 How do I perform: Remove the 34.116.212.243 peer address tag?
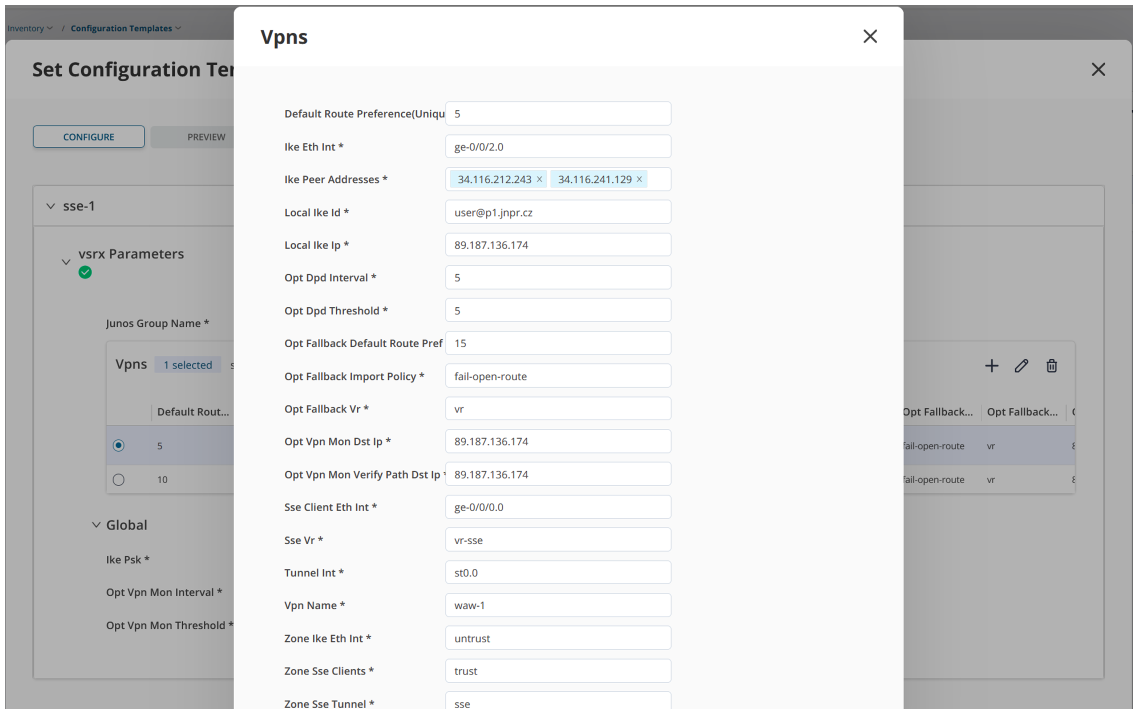(x=540, y=179)
